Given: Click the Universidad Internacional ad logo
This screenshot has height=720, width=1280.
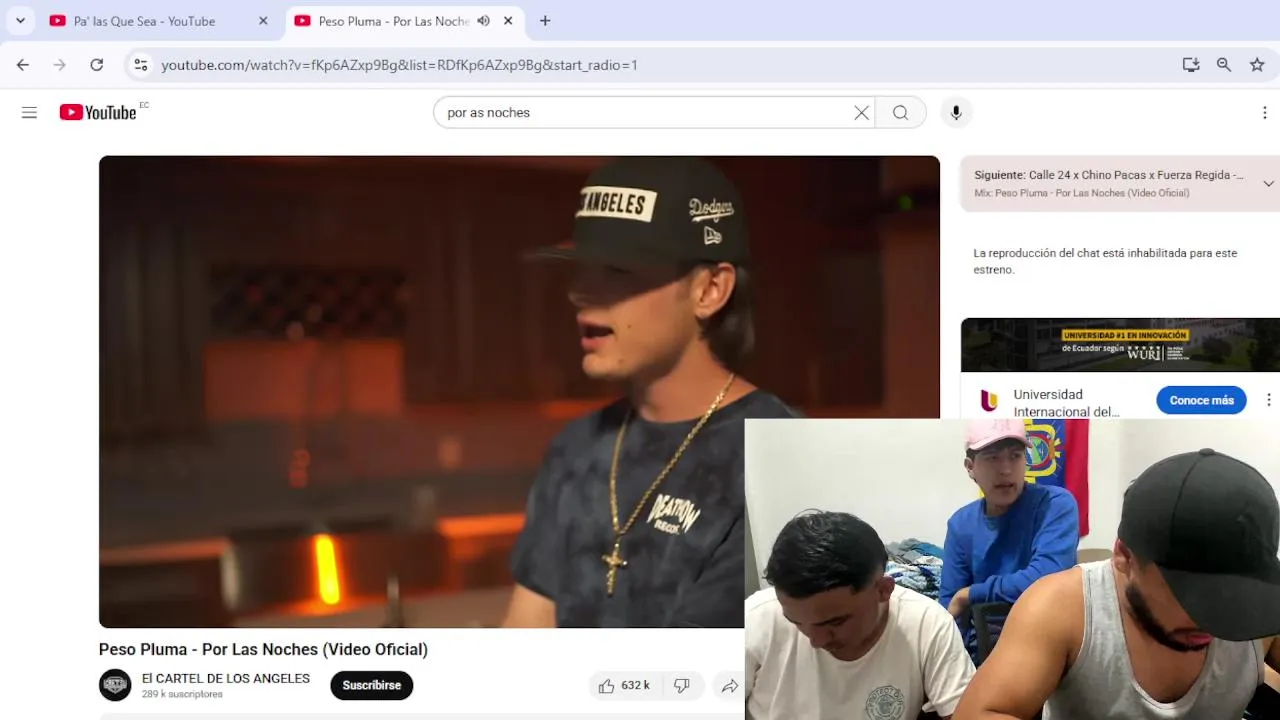Looking at the screenshot, I should [x=989, y=401].
